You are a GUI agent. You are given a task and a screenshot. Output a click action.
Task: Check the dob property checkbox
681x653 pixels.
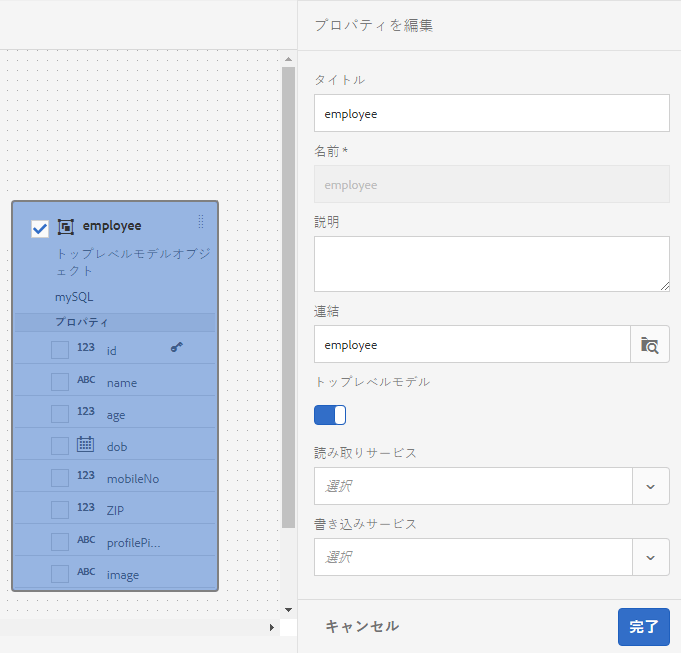60,446
